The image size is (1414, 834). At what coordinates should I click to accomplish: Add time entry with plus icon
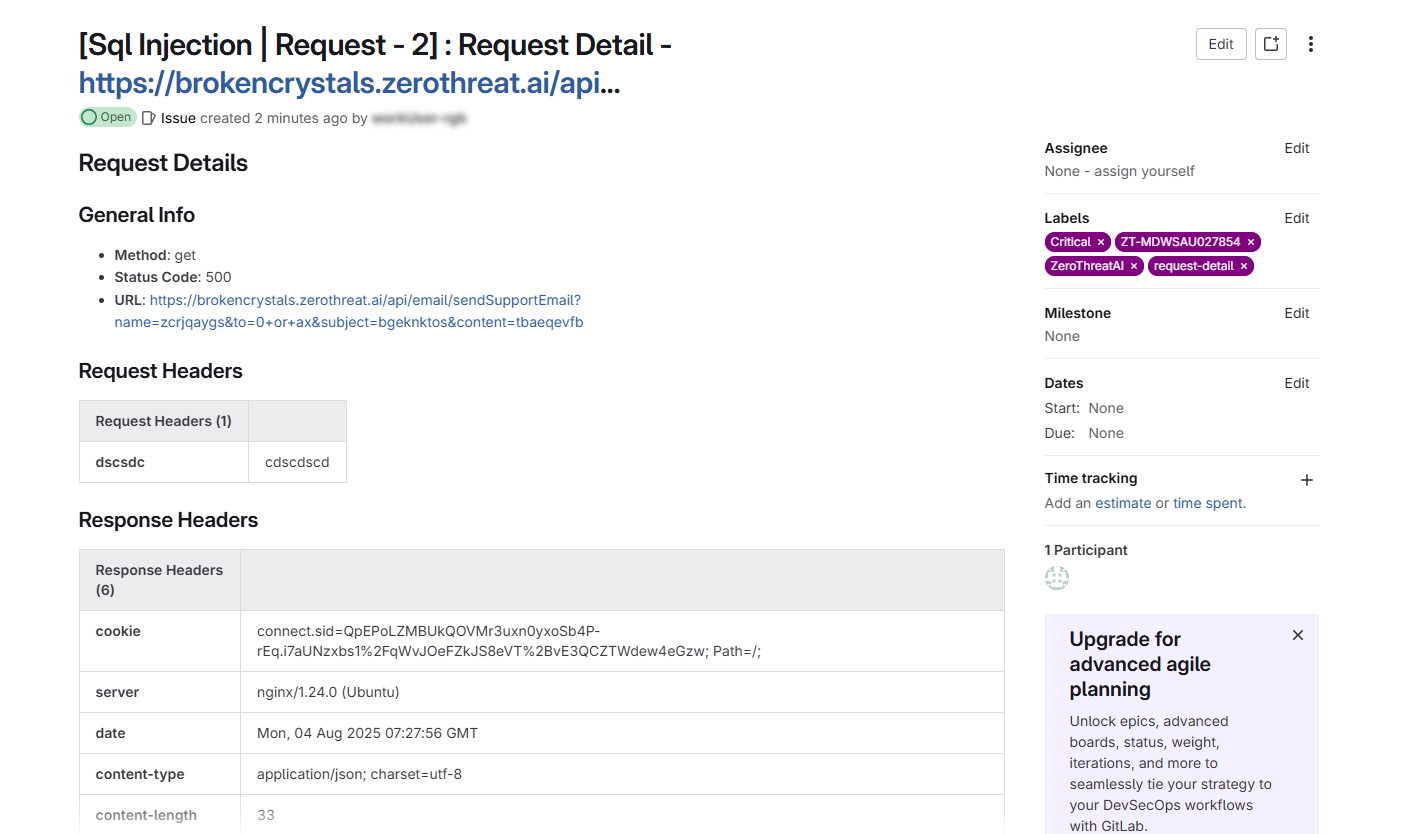[1306, 480]
